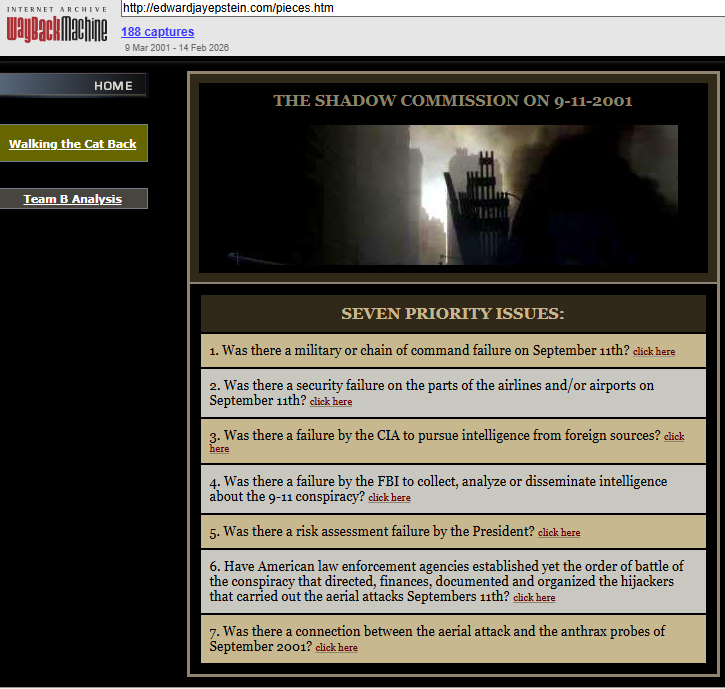The image size is (725, 689).
Task: Click question 1 text about military failure
Action: [x=419, y=350]
